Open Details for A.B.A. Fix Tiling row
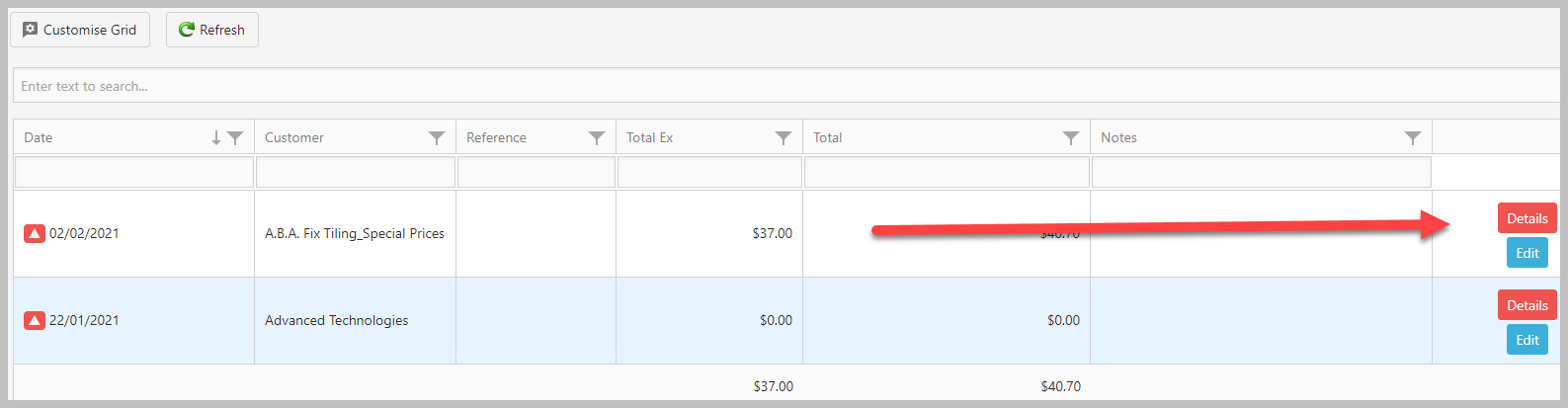The image size is (1568, 408). click(1527, 218)
